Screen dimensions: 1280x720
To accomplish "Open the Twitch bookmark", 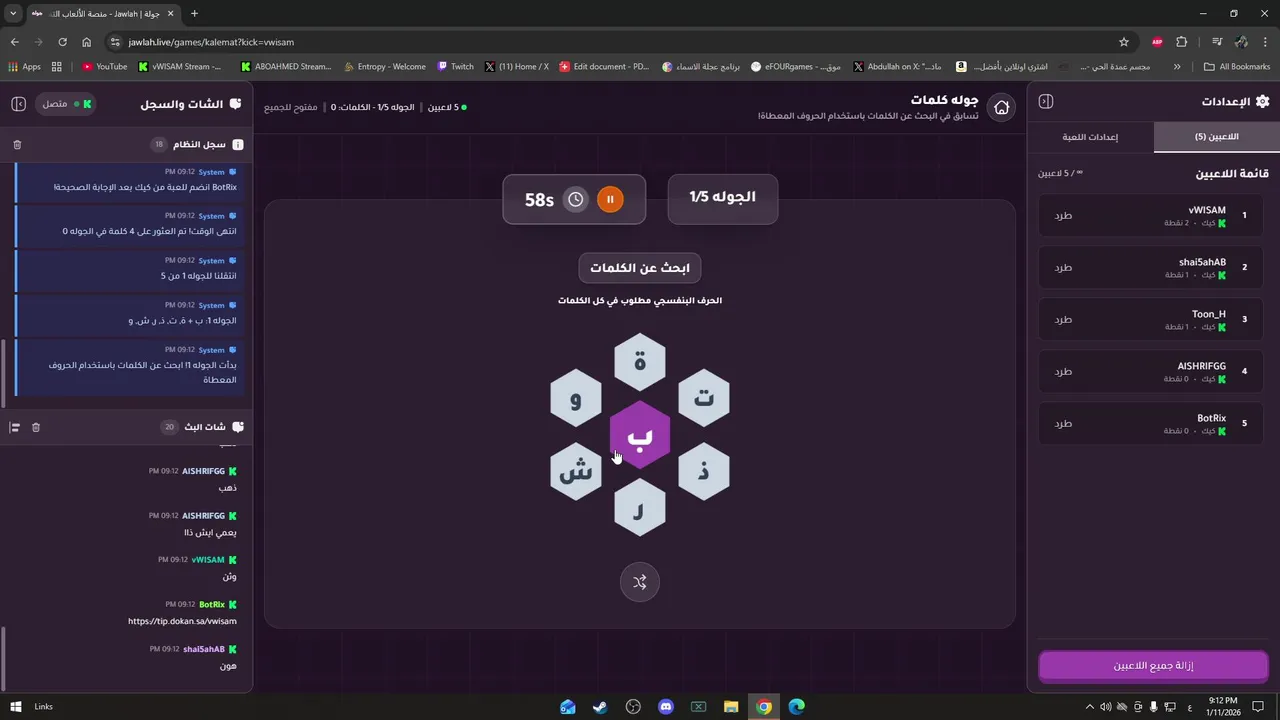I will pyautogui.click(x=455, y=67).
